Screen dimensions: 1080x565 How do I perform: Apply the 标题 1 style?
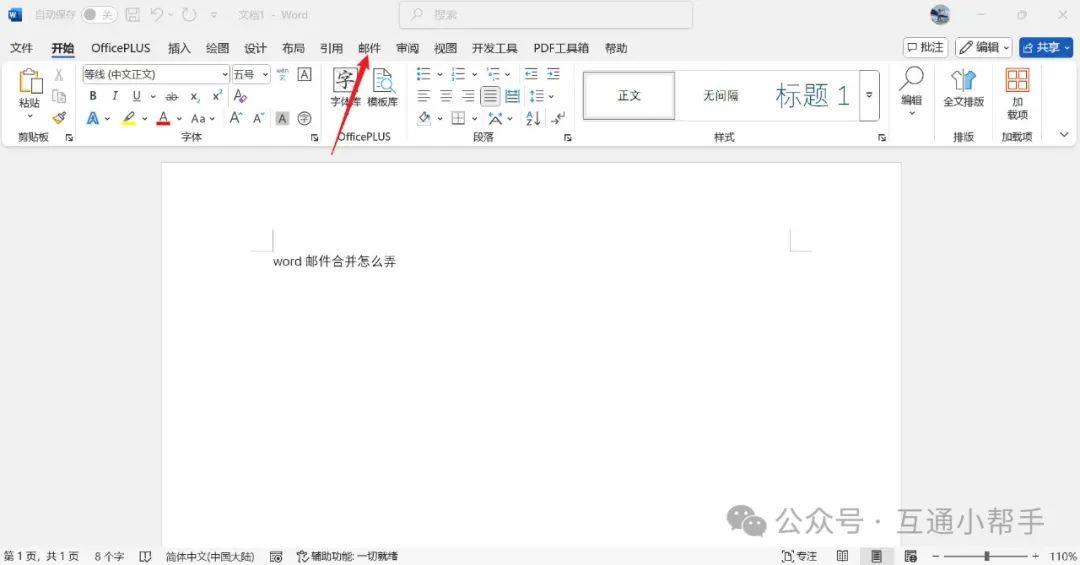click(811, 96)
